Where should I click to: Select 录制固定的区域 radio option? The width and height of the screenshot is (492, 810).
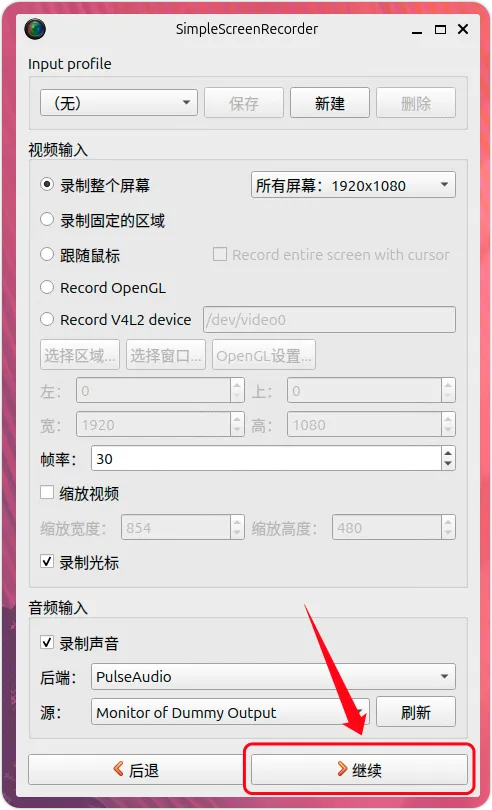pyautogui.click(x=47, y=220)
